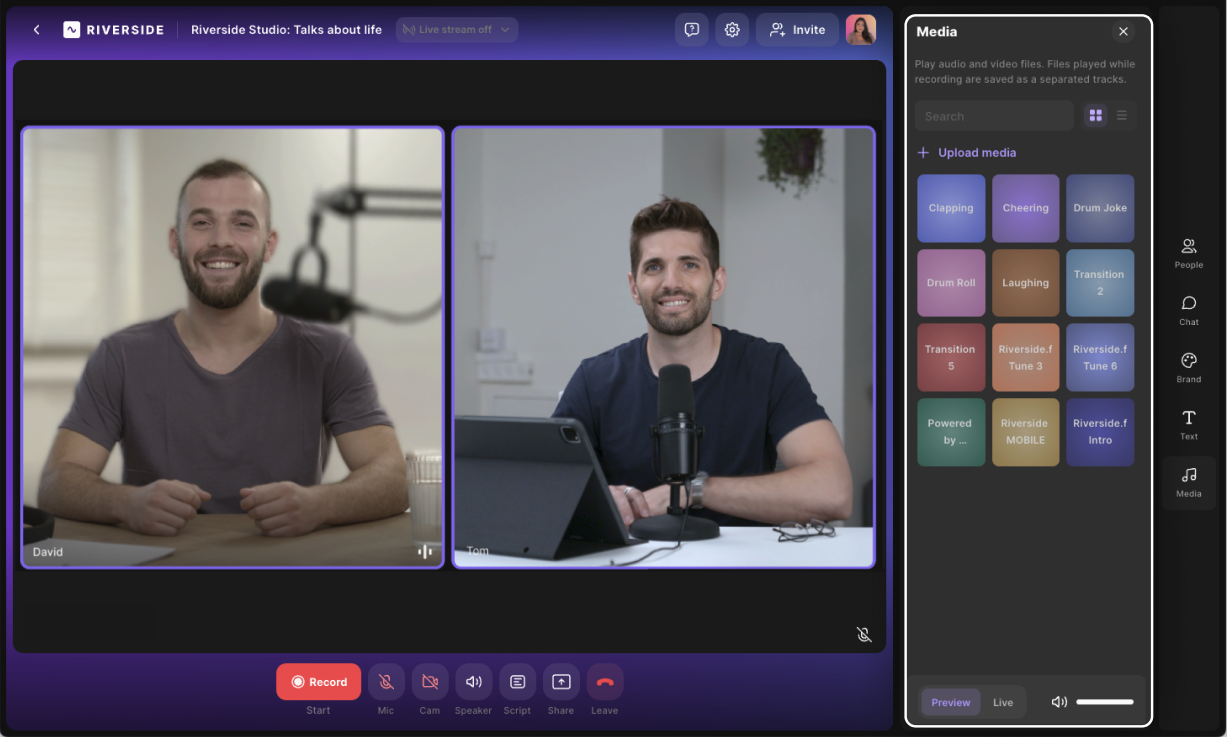Screen dimensions: 1227x737
Task: Open the People tab in sidebar
Action: tap(1188, 252)
